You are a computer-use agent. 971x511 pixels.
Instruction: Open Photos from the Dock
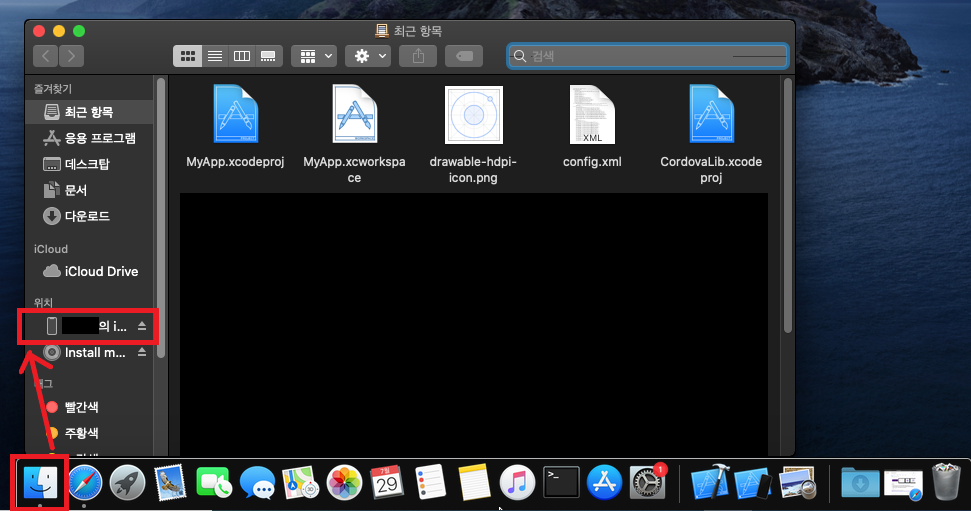coord(344,483)
